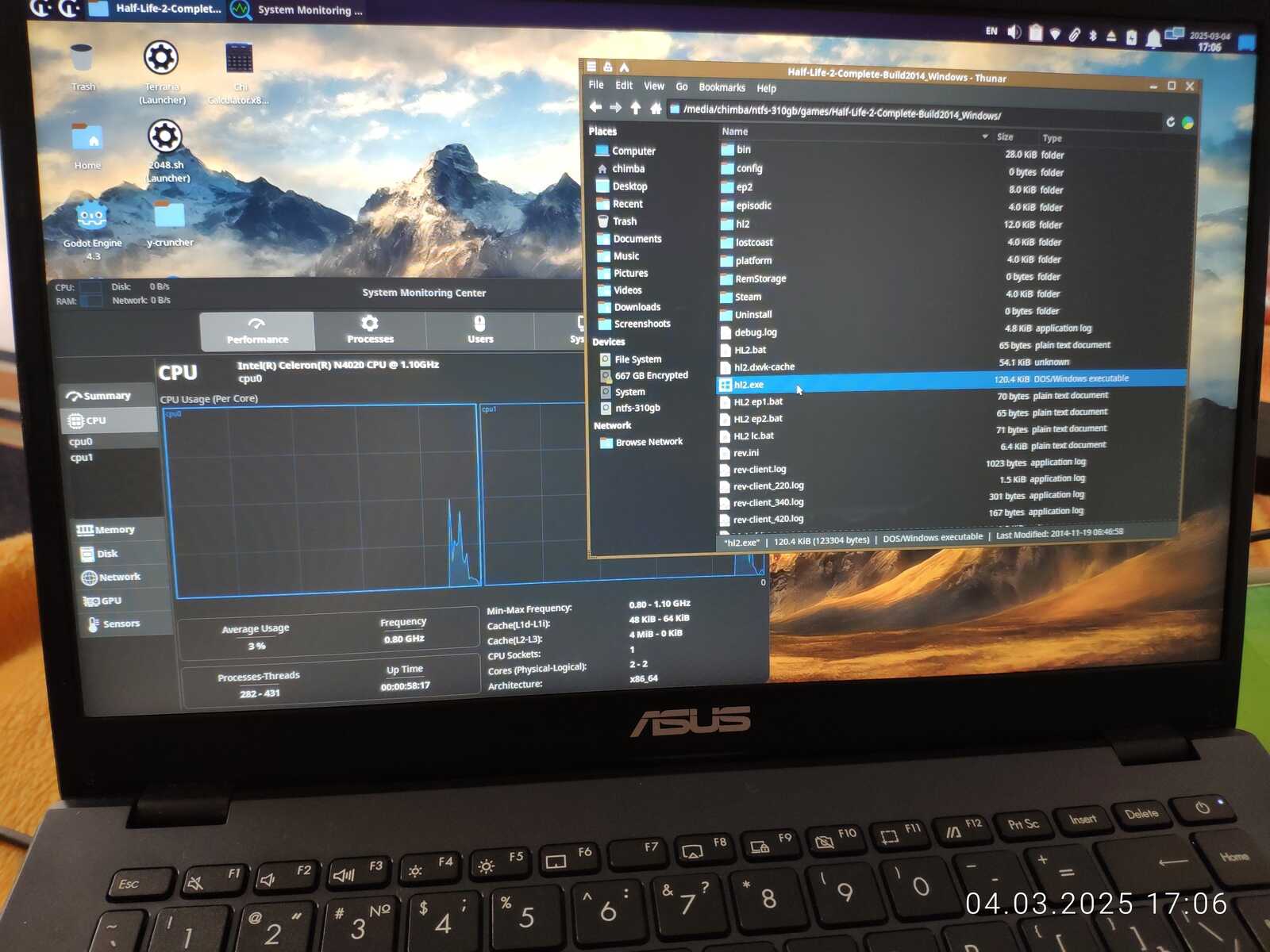Image resolution: width=1270 pixels, height=952 pixels.
Task: Open the keyboard layout EN indicator
Action: point(991,31)
